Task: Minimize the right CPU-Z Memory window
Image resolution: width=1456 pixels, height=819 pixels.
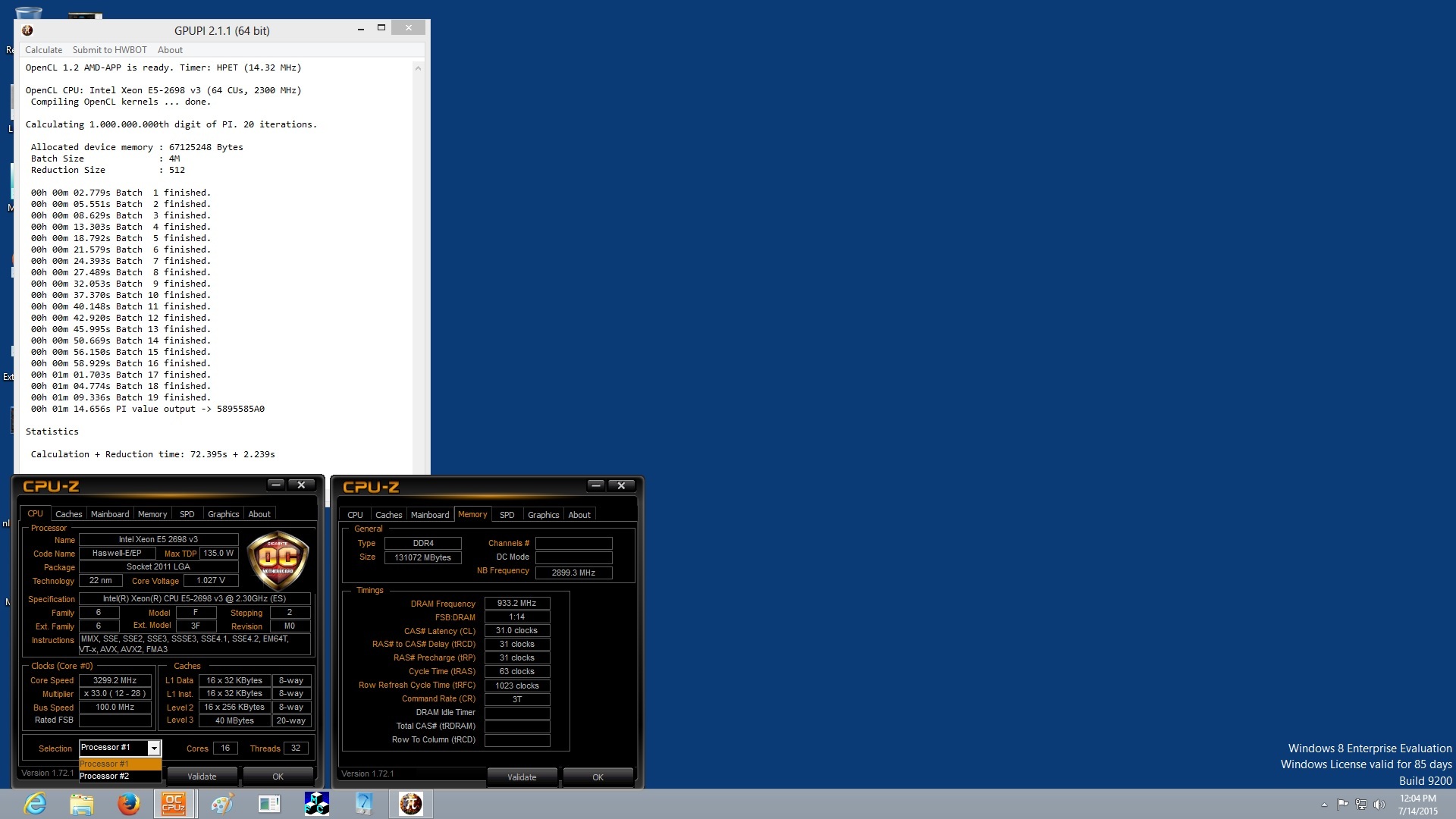Action: click(596, 485)
